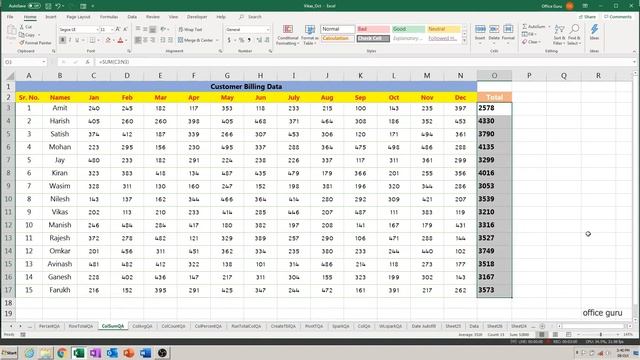
Task: Switch to the Data ribbon tab
Action: [x=132, y=17]
